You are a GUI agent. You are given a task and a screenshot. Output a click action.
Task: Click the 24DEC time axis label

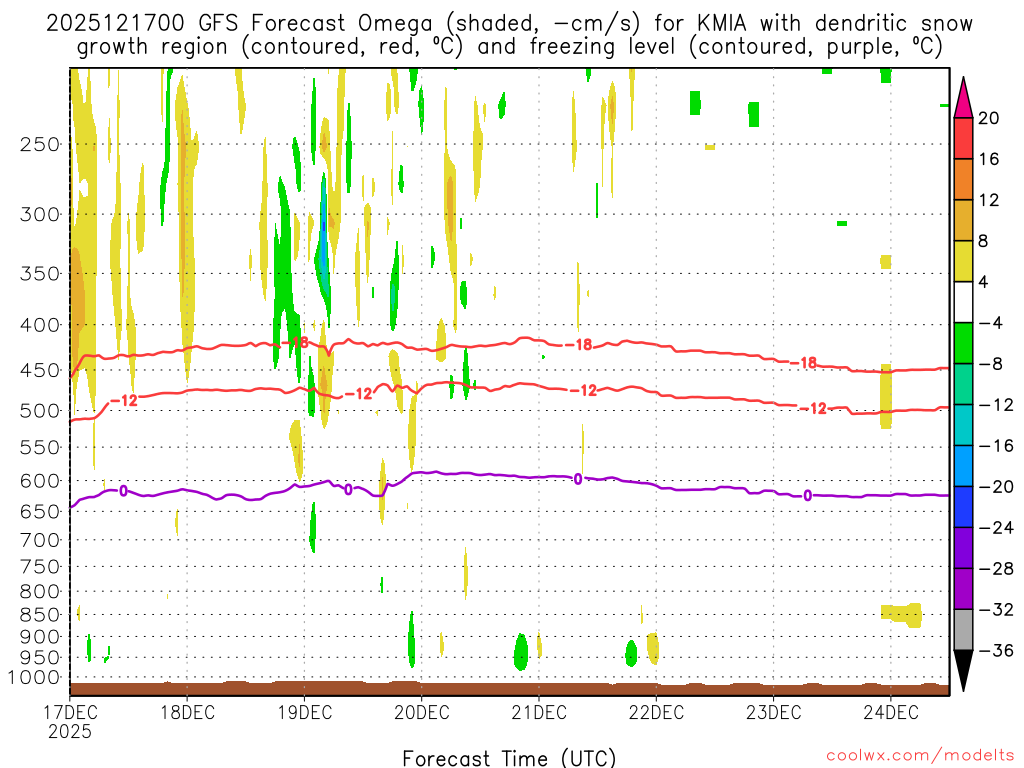coord(891,712)
